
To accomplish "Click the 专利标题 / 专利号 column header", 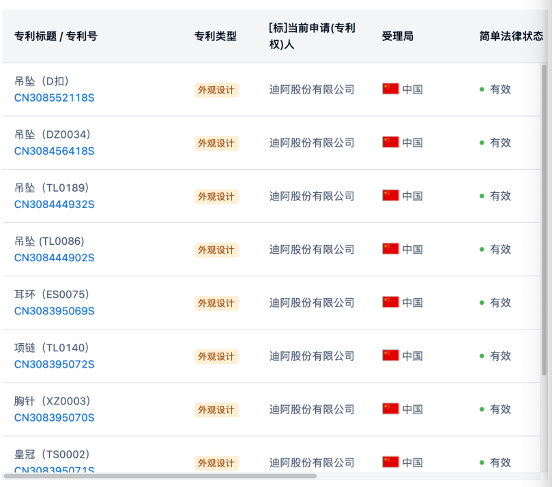I will 56,36.
